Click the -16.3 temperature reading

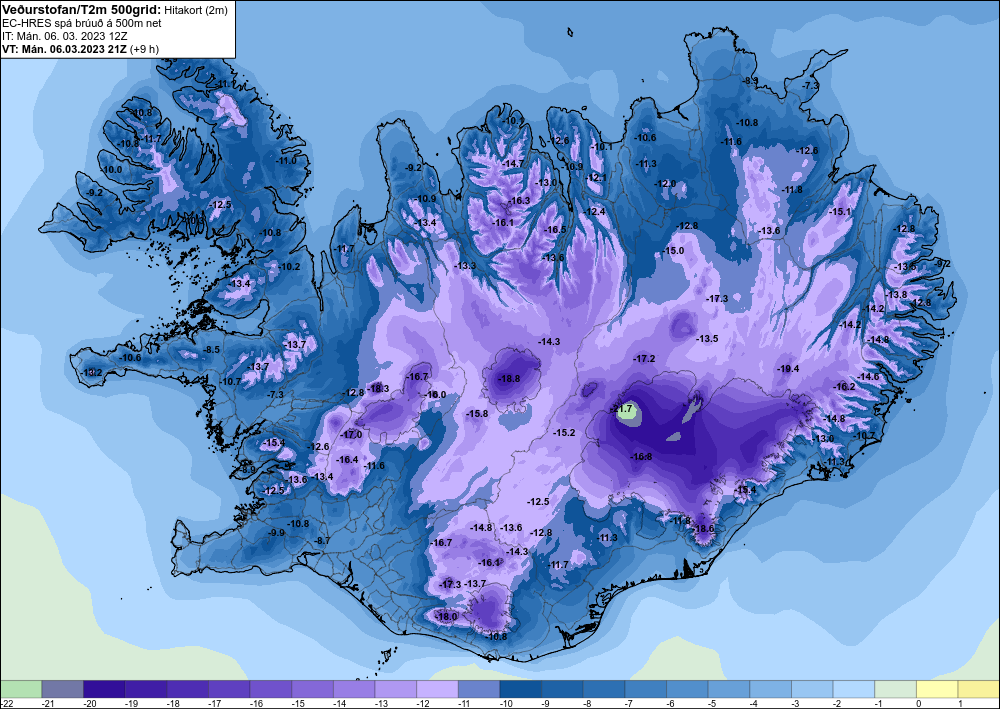[519, 201]
